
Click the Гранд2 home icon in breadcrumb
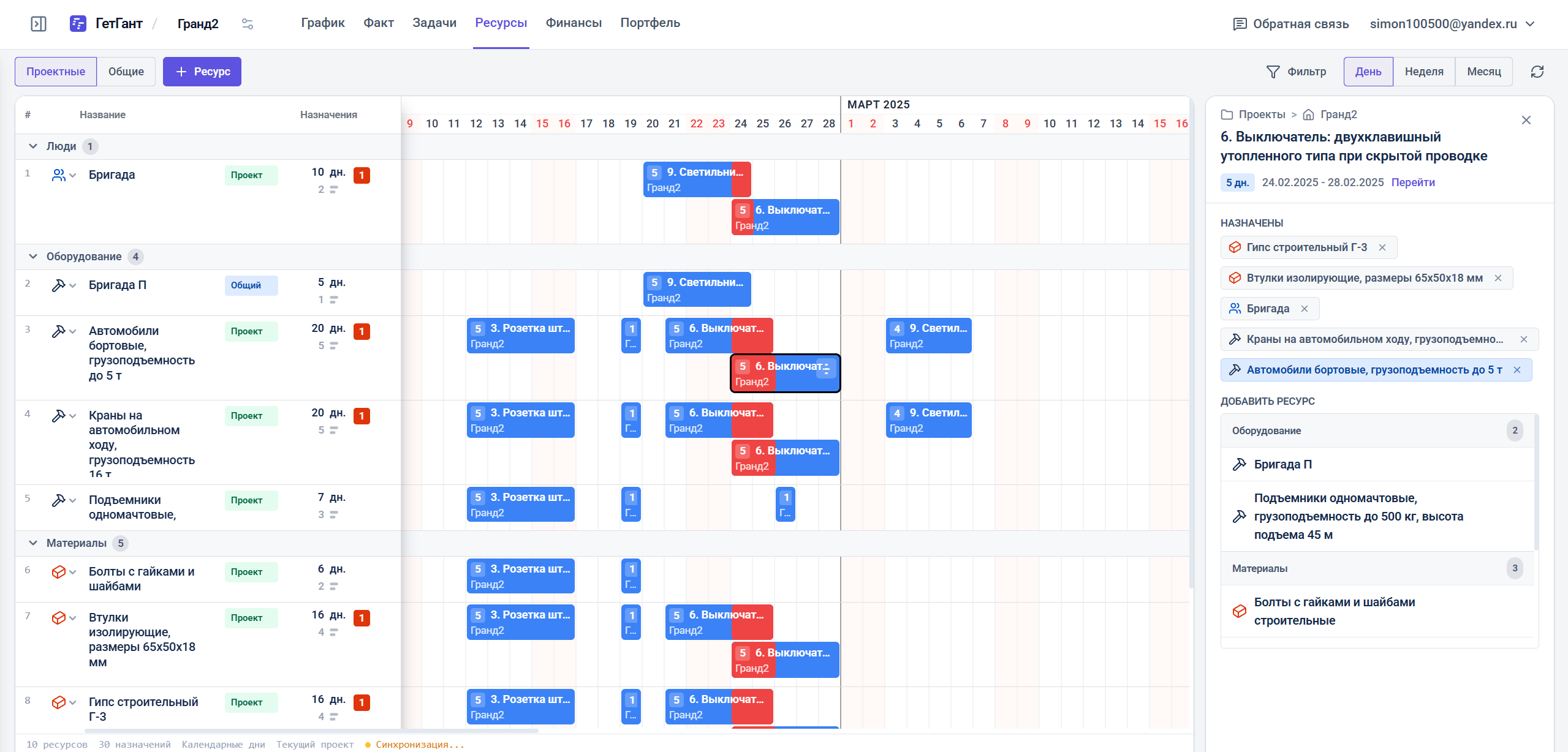click(x=1309, y=115)
